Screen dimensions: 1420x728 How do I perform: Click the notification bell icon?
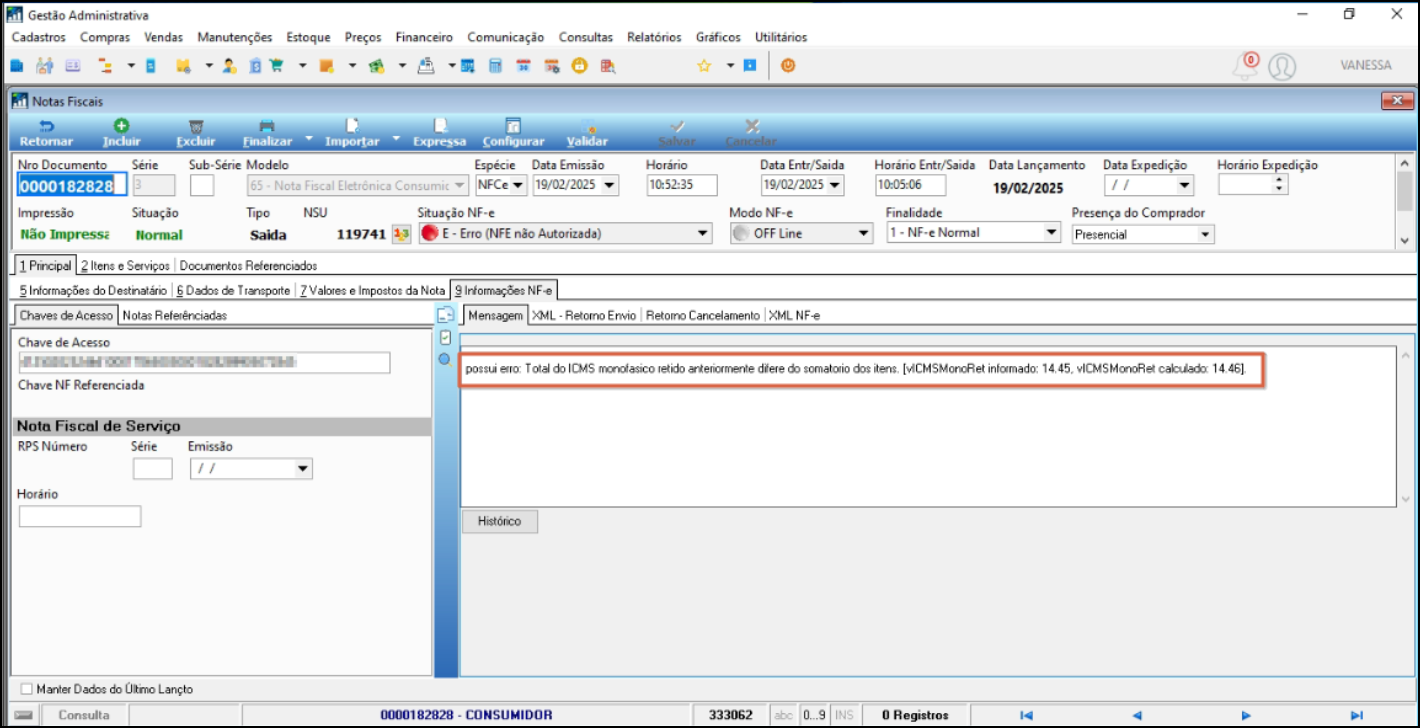(1245, 66)
